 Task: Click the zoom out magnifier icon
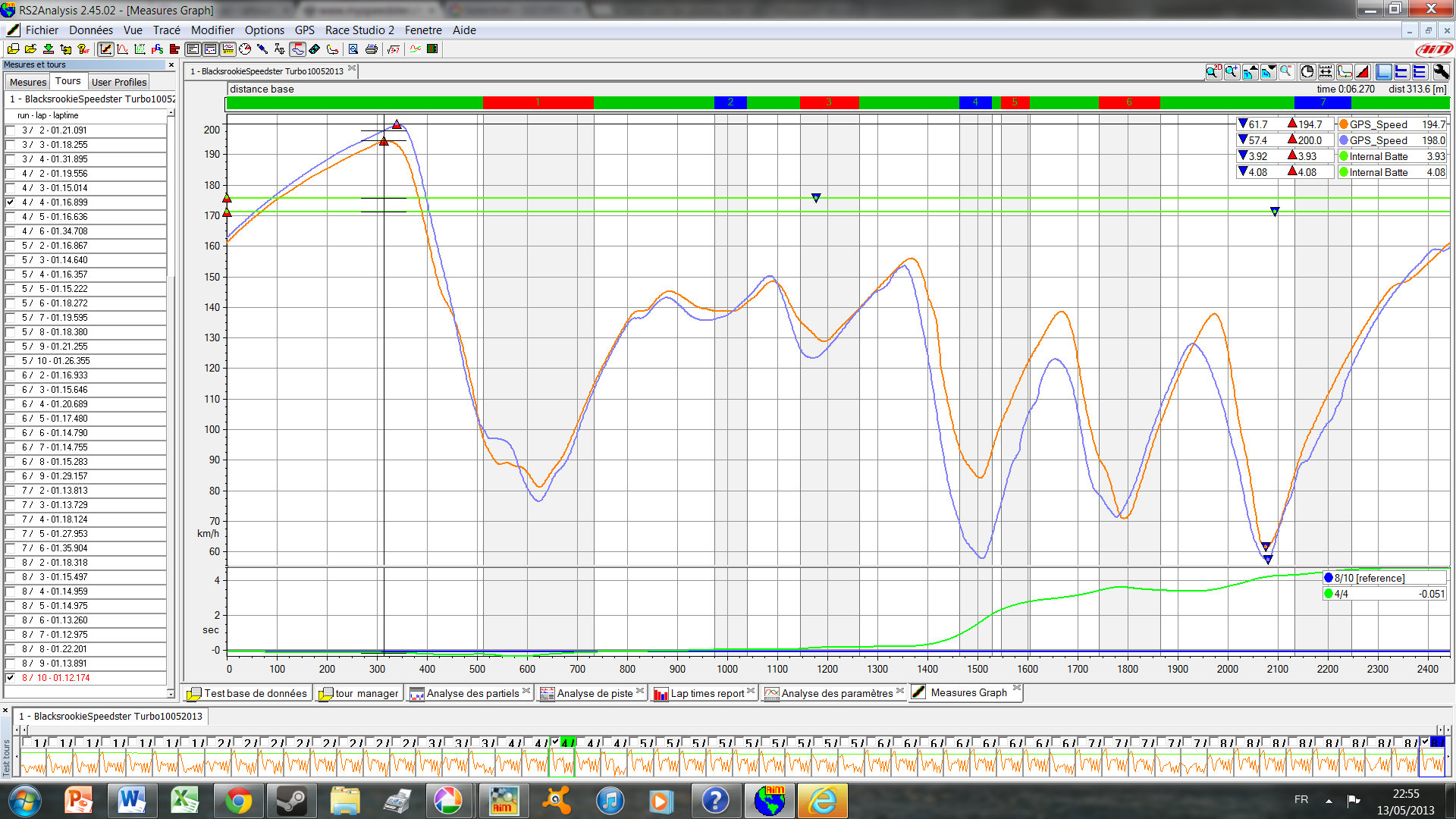point(1286,72)
